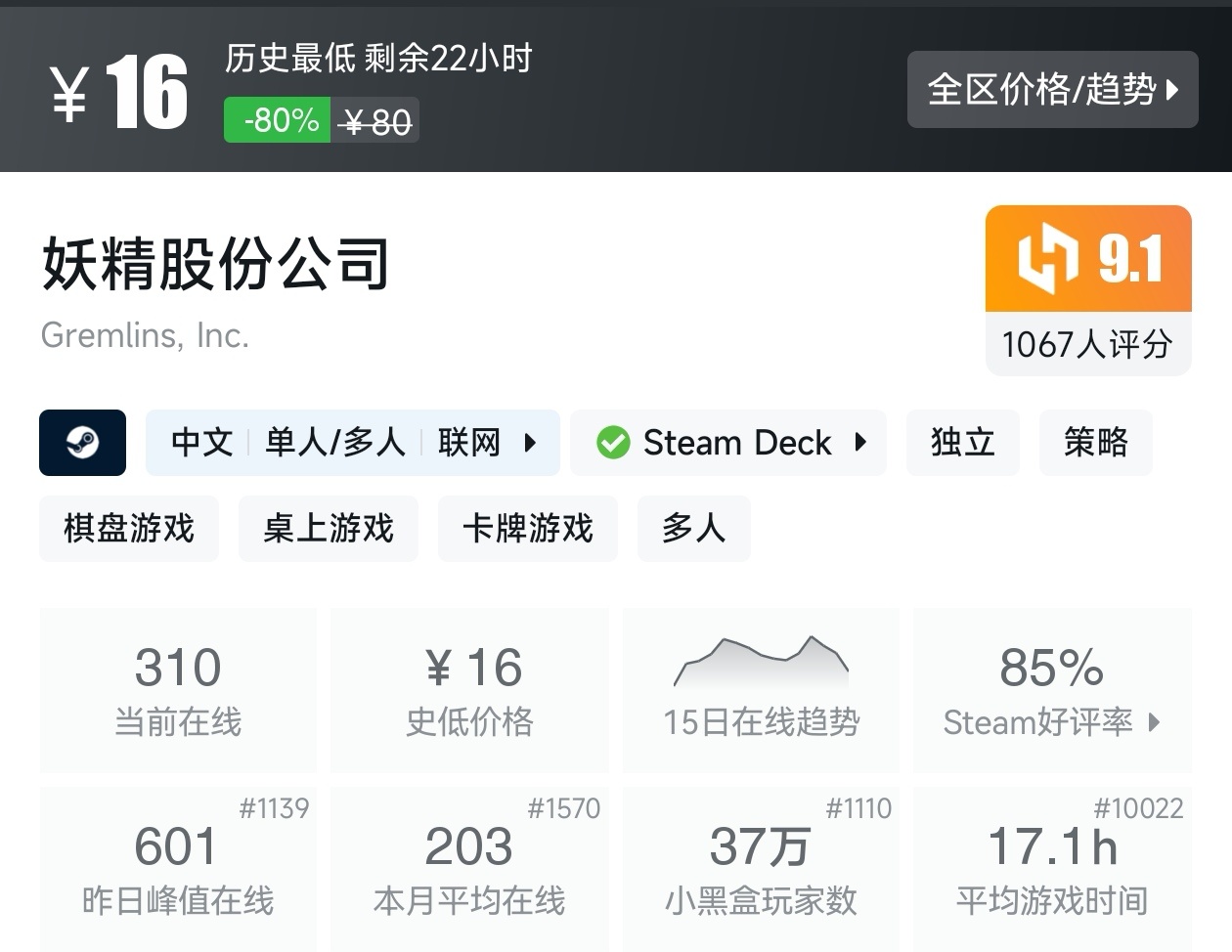Screen dimensions: 1232x952
Task: Select the 棋盘游戏 tag
Action: (x=129, y=529)
